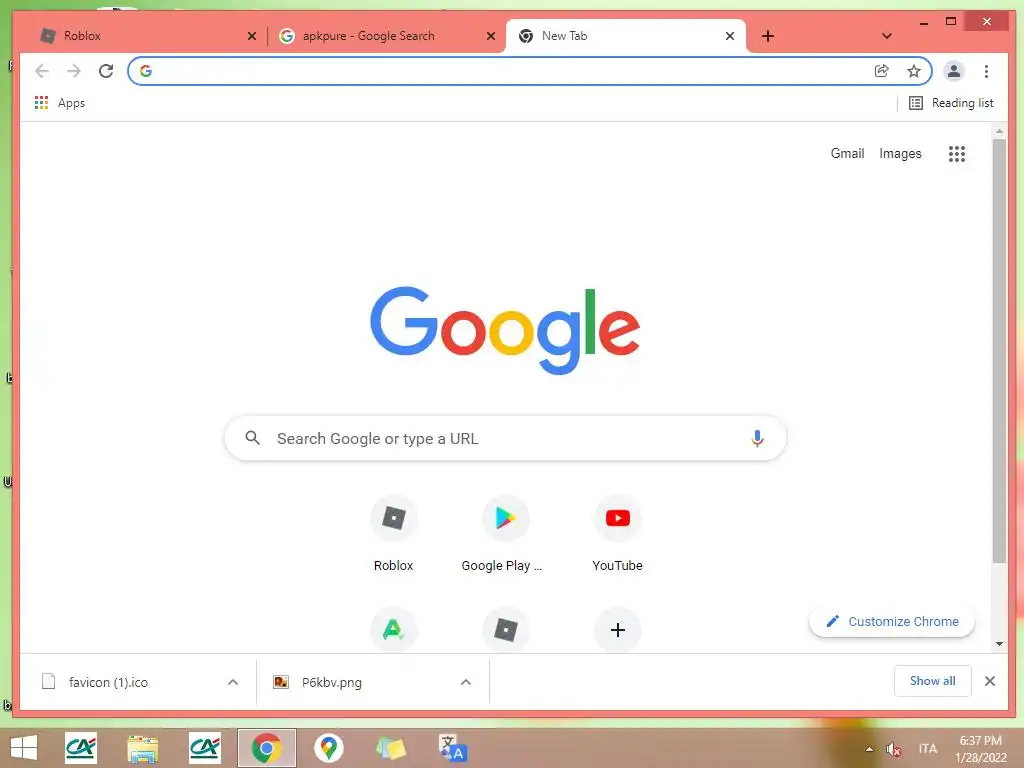Screen dimensions: 1024x768
Task: Show hidden system tray icons
Action: [869, 749]
